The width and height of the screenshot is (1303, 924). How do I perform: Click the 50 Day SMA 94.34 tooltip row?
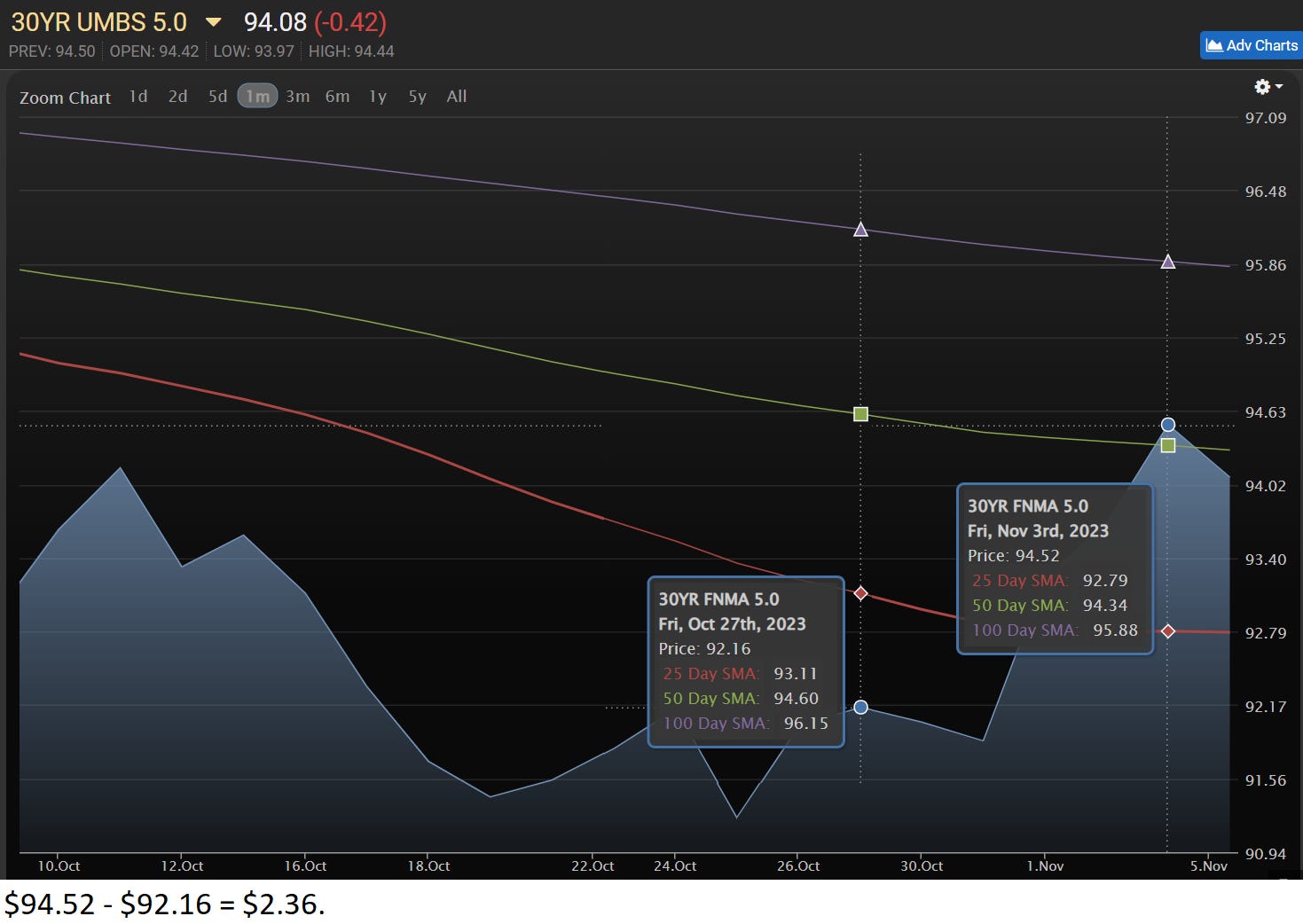(x=1049, y=606)
